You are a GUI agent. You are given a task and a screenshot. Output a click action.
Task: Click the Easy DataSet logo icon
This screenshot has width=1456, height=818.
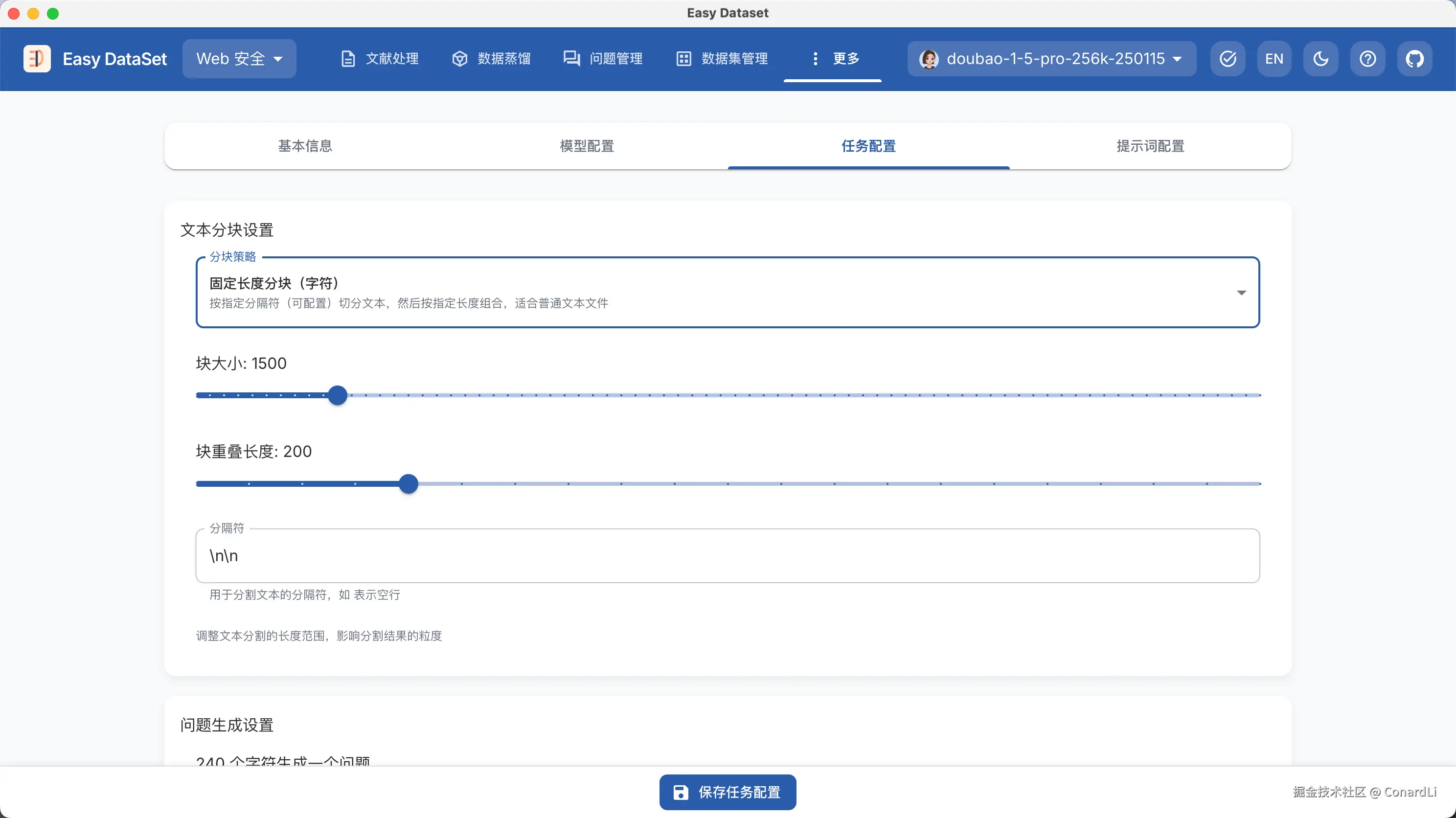[37, 58]
